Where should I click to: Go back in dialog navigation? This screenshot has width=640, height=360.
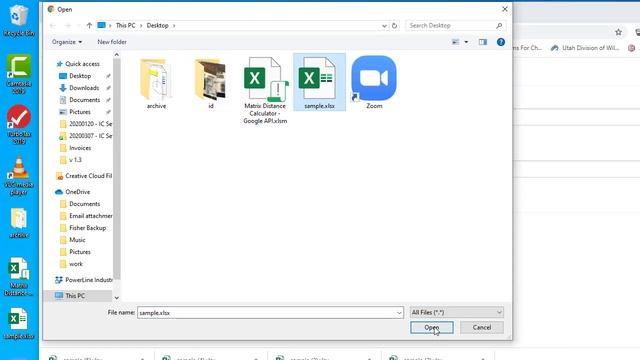tap(53, 25)
